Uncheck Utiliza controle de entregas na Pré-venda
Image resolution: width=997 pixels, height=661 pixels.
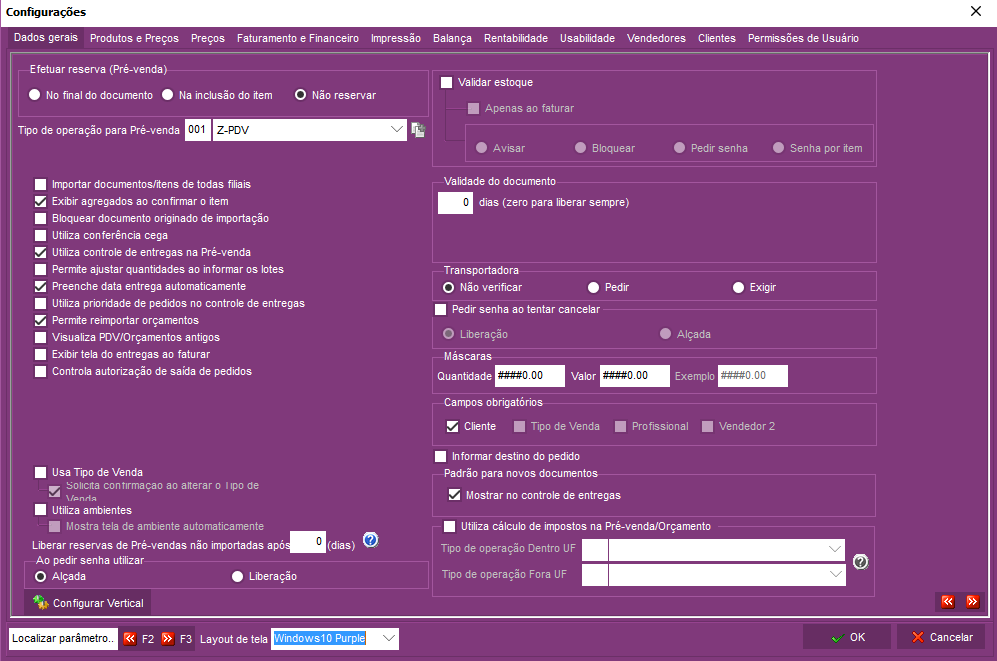point(41,252)
